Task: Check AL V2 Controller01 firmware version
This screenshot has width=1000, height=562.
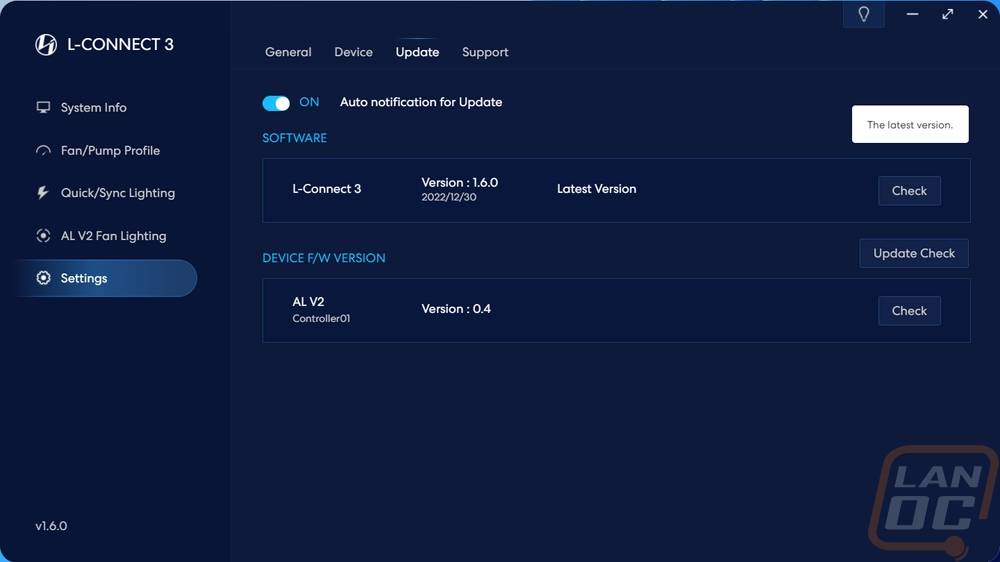Action: coord(909,311)
